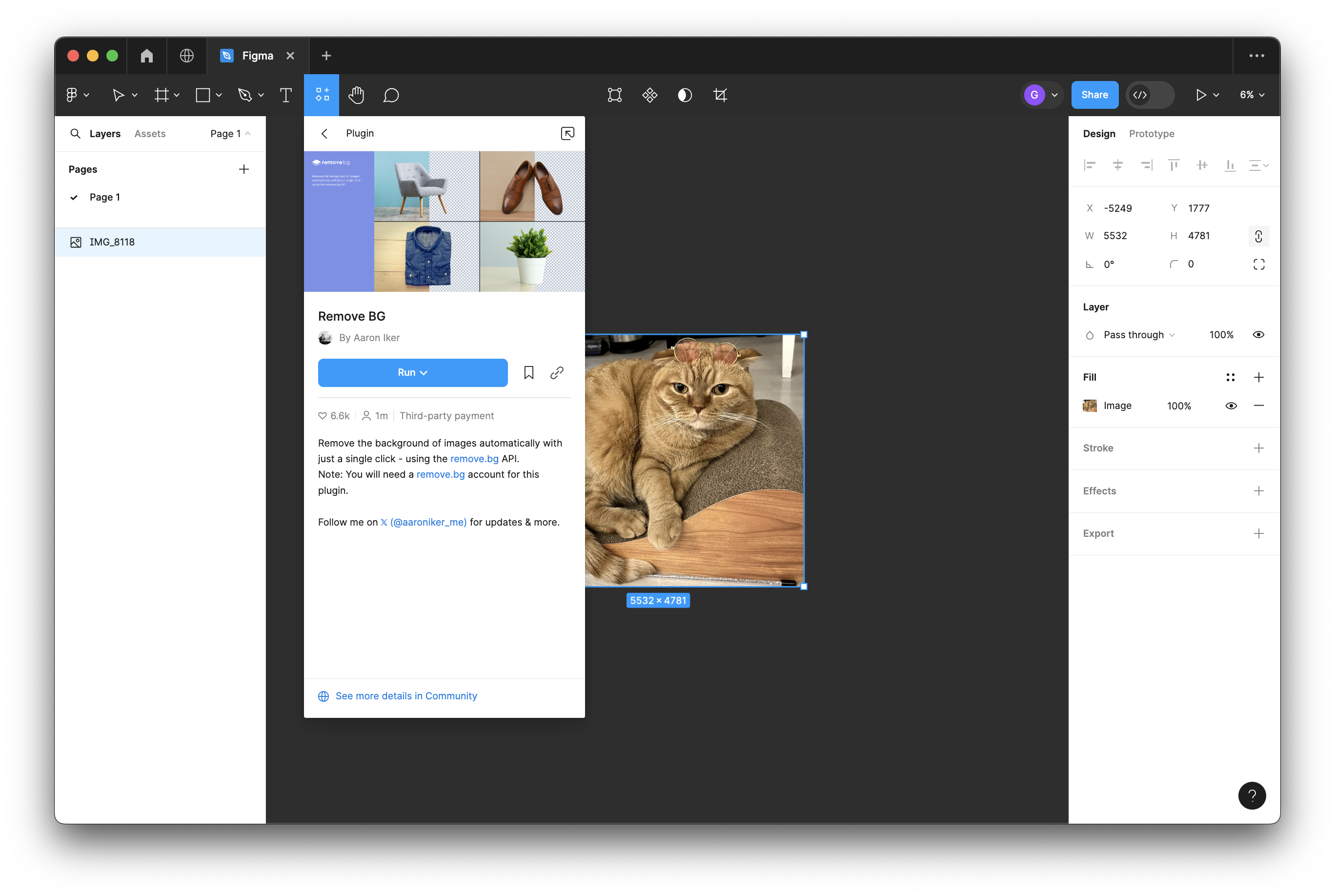Image resolution: width=1335 pixels, height=896 pixels.
Task: Open the zoom level 6% dropdown
Action: coord(1252,95)
